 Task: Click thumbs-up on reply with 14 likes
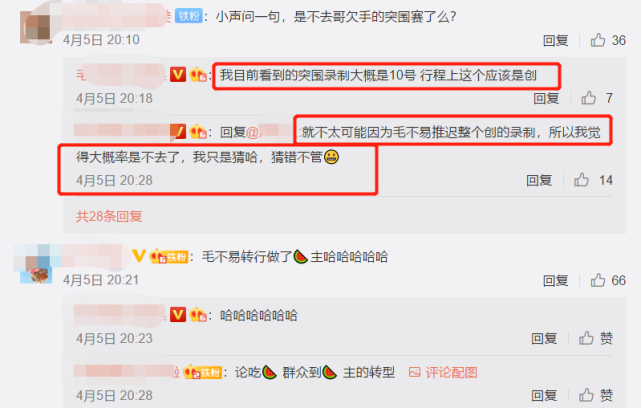[581, 180]
